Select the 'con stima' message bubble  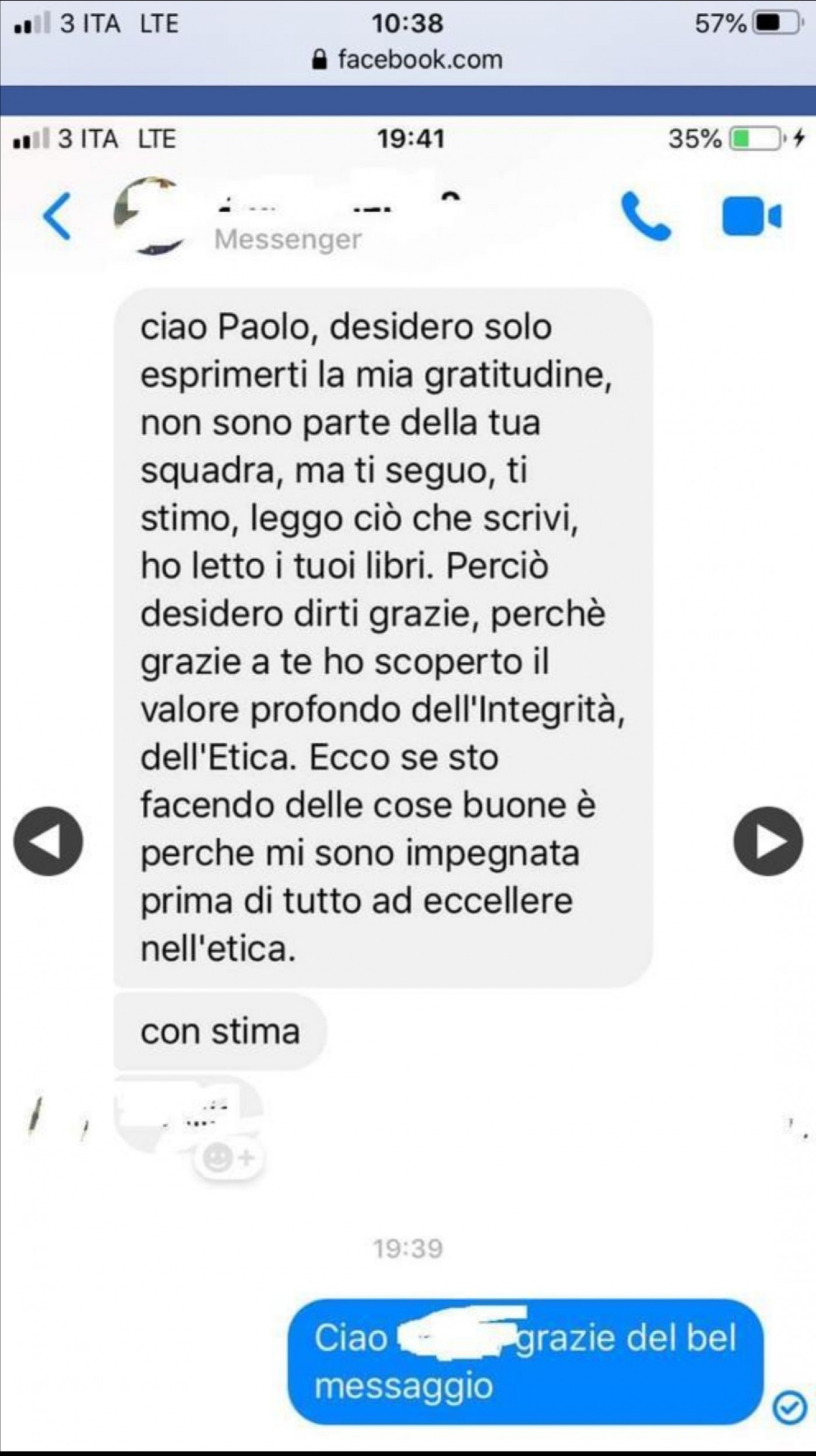(220, 1032)
